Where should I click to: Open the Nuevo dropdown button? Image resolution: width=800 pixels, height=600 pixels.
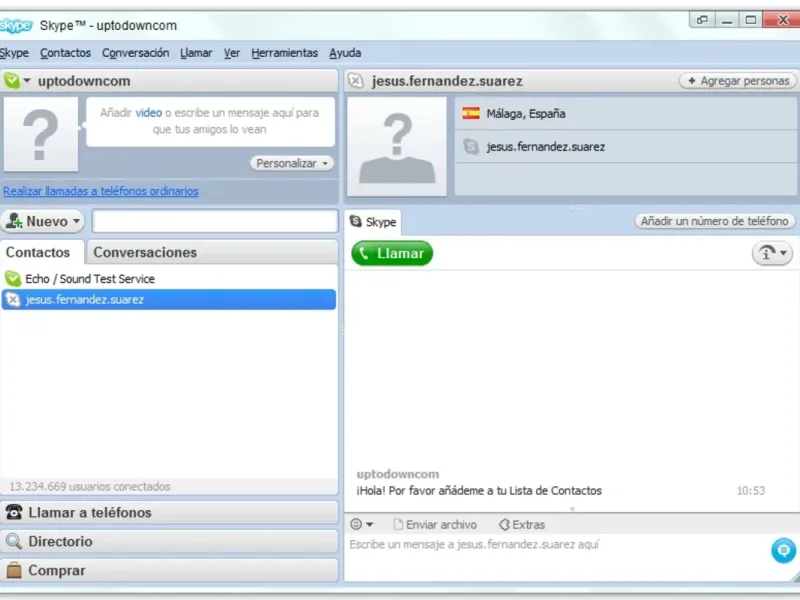pos(43,221)
